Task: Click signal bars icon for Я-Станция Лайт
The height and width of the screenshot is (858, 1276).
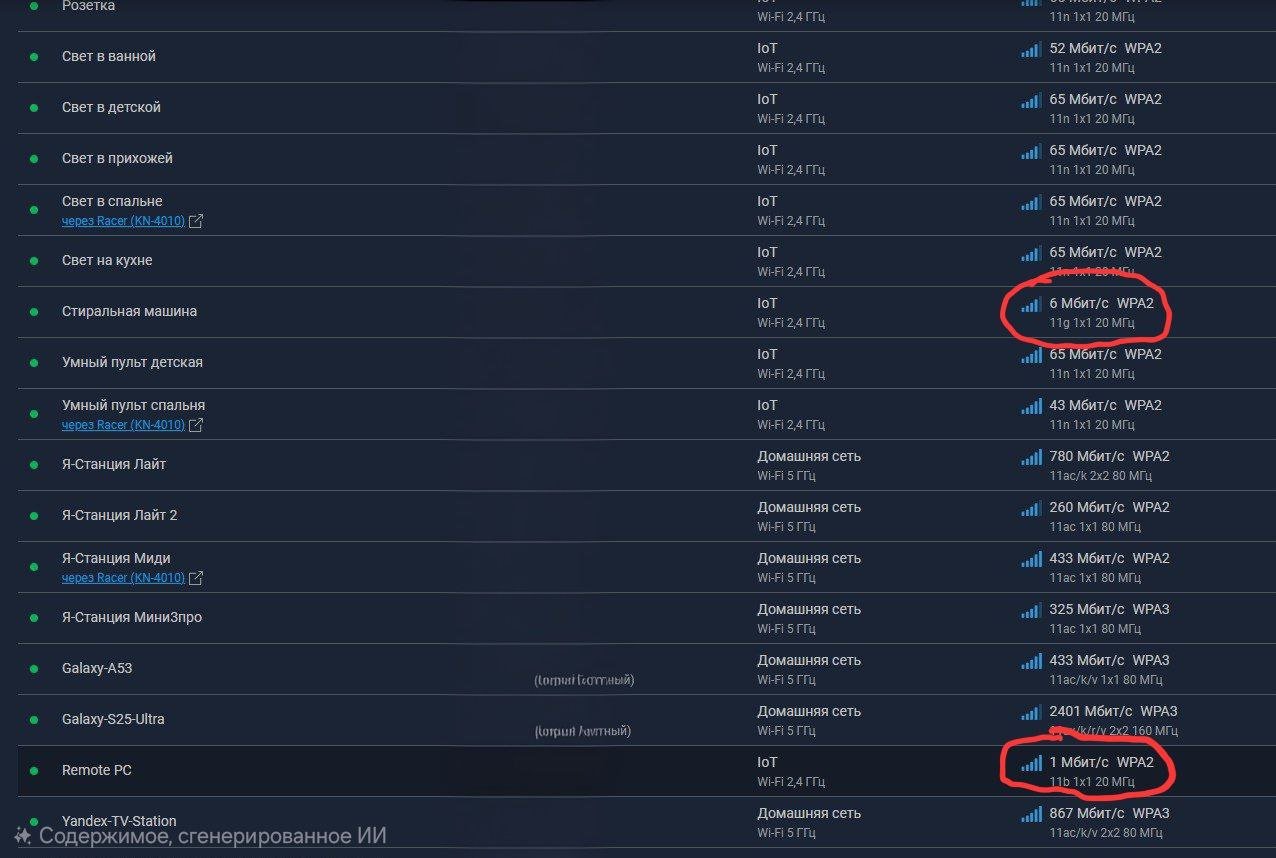Action: (1031, 457)
